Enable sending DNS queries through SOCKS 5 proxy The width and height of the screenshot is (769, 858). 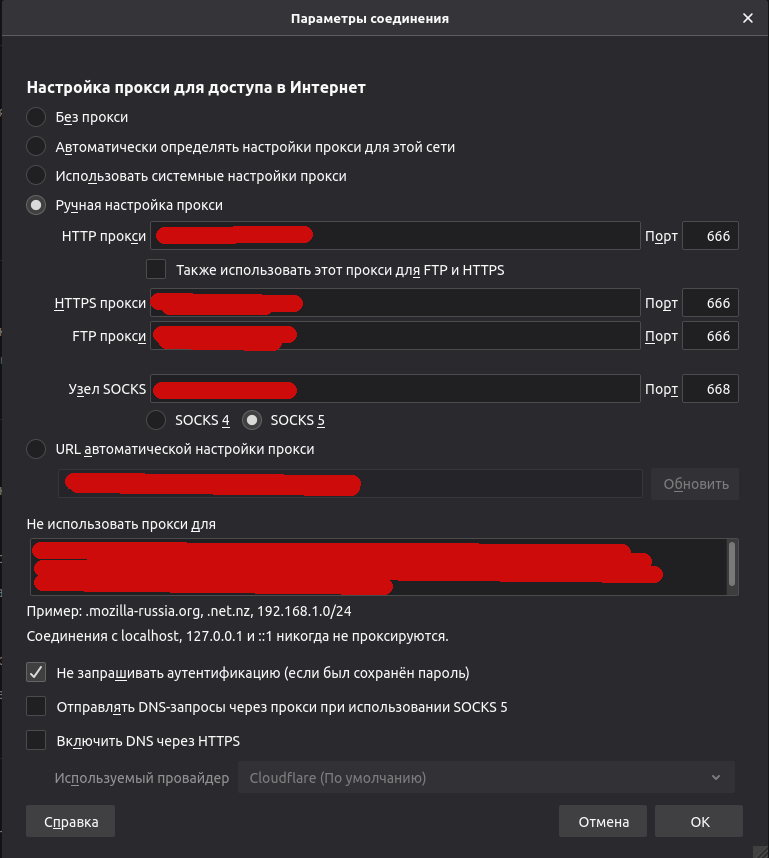(36, 706)
